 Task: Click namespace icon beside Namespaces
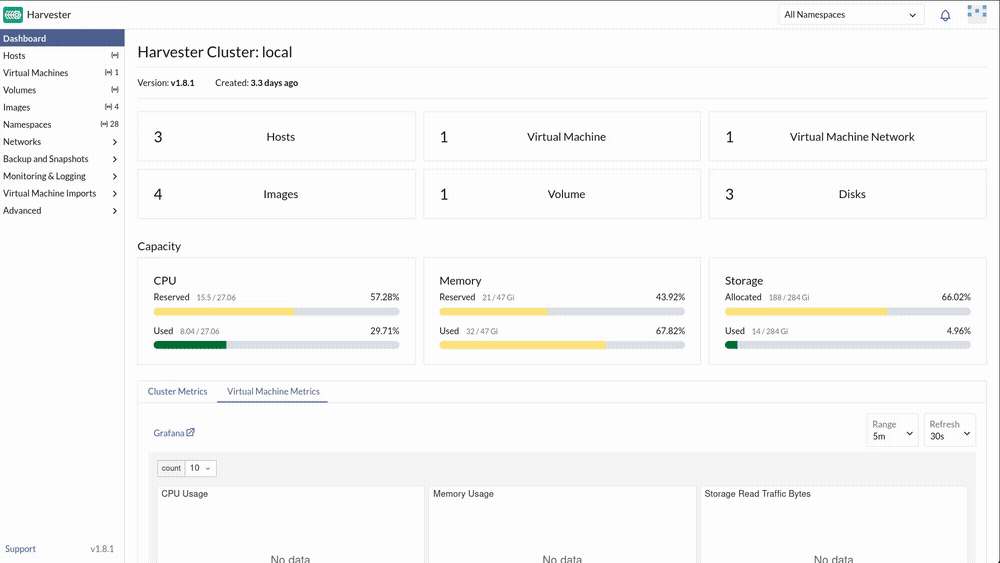click(104, 124)
